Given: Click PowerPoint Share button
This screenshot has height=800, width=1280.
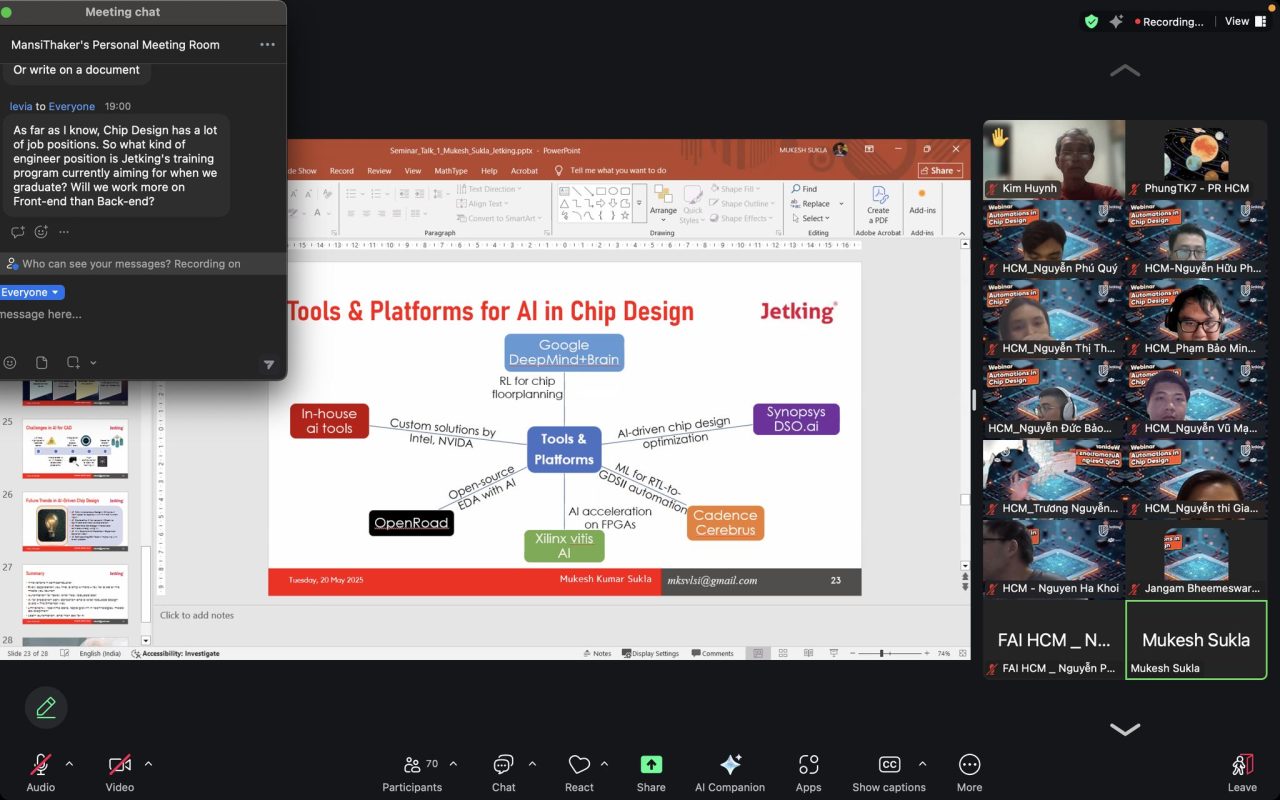Looking at the screenshot, I should [x=941, y=171].
